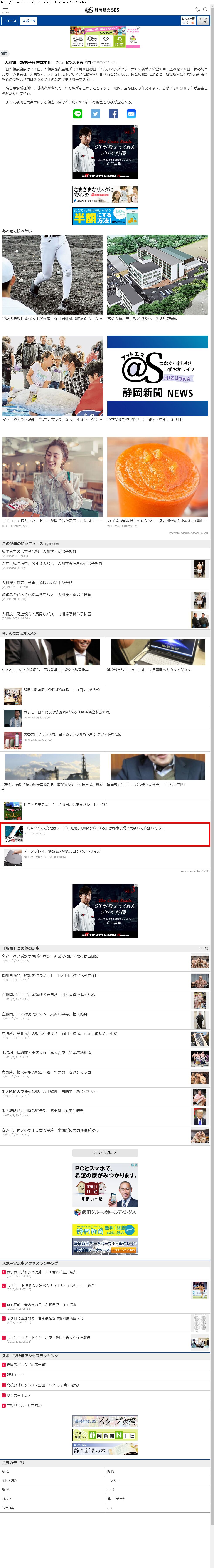Open the カテゴリ一覧 button in the header
214x1568 pixels.
204,21
